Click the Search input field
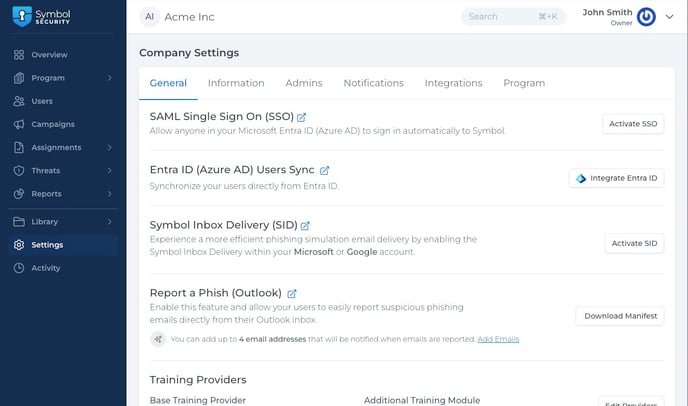688x406 pixels. pyautogui.click(x=513, y=17)
